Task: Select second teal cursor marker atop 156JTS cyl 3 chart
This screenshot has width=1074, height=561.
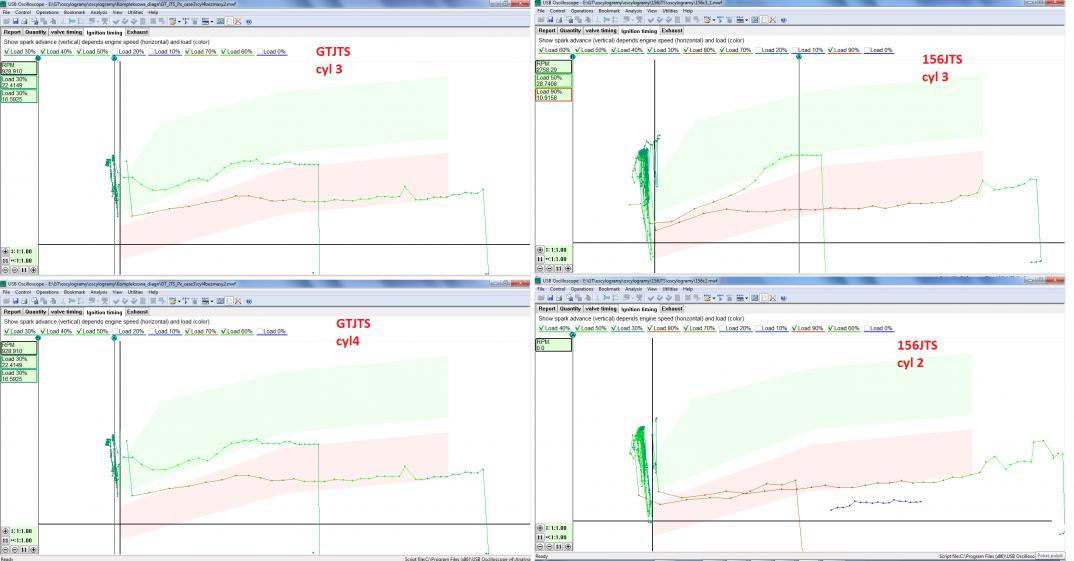Action: (x=799, y=56)
